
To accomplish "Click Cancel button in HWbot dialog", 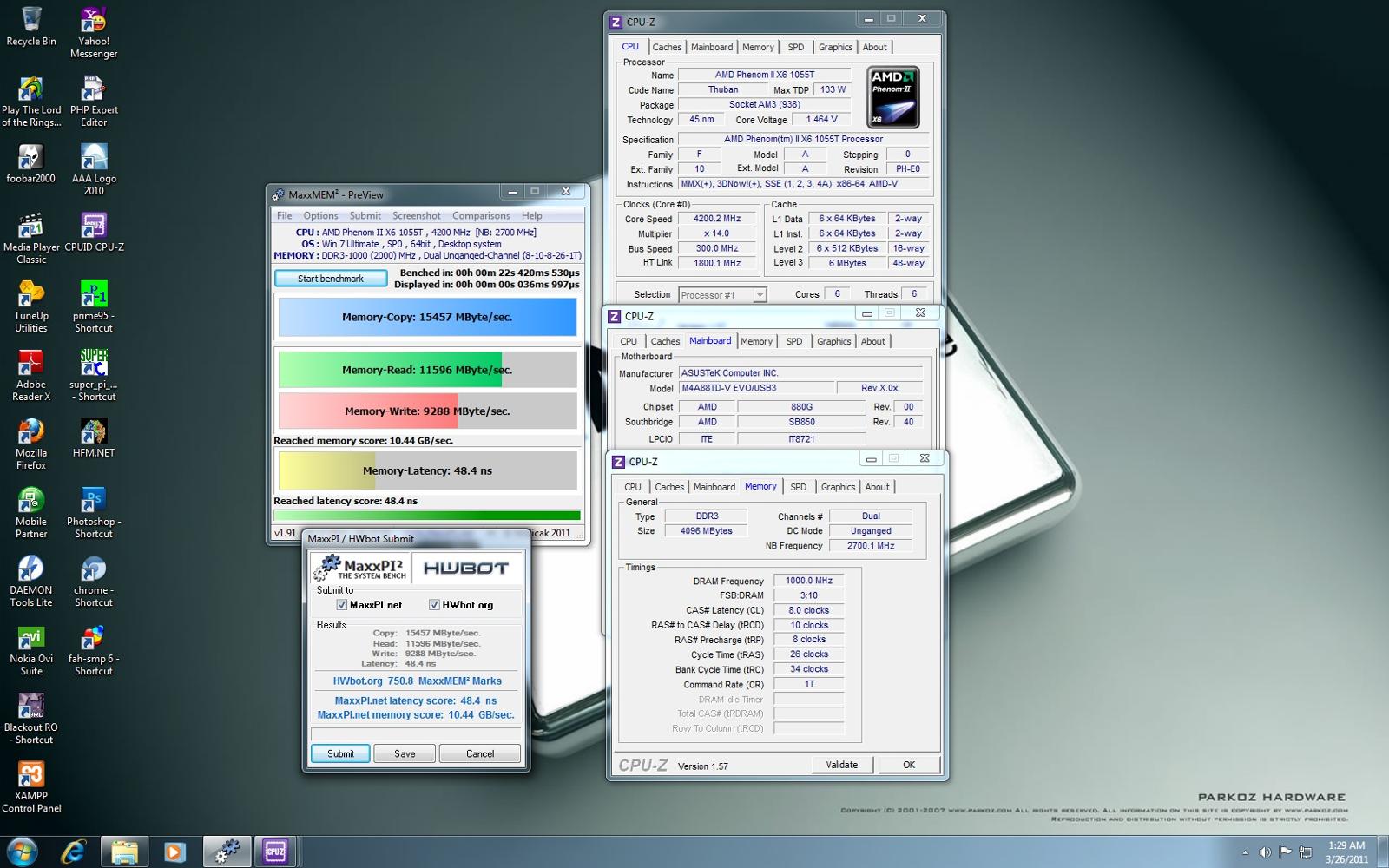I will click(x=480, y=754).
